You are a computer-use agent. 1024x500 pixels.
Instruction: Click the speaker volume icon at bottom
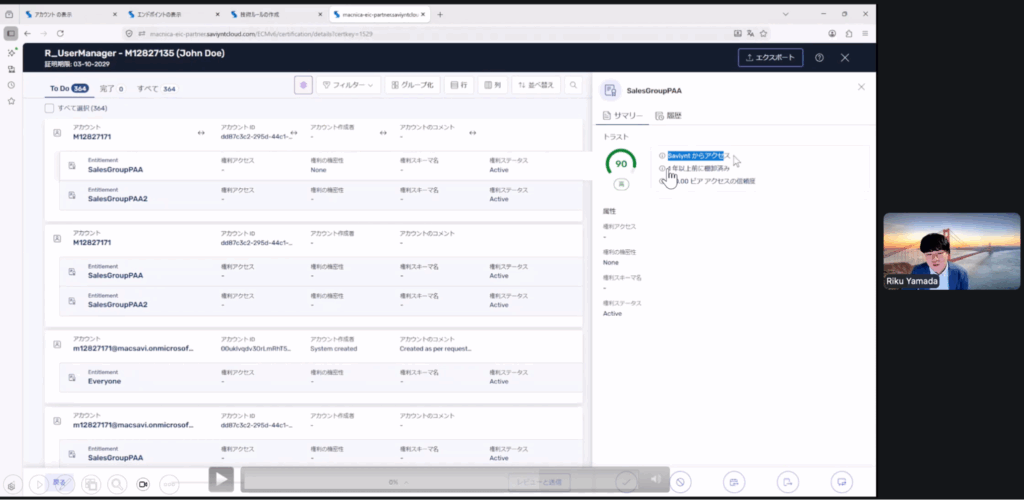point(656,480)
